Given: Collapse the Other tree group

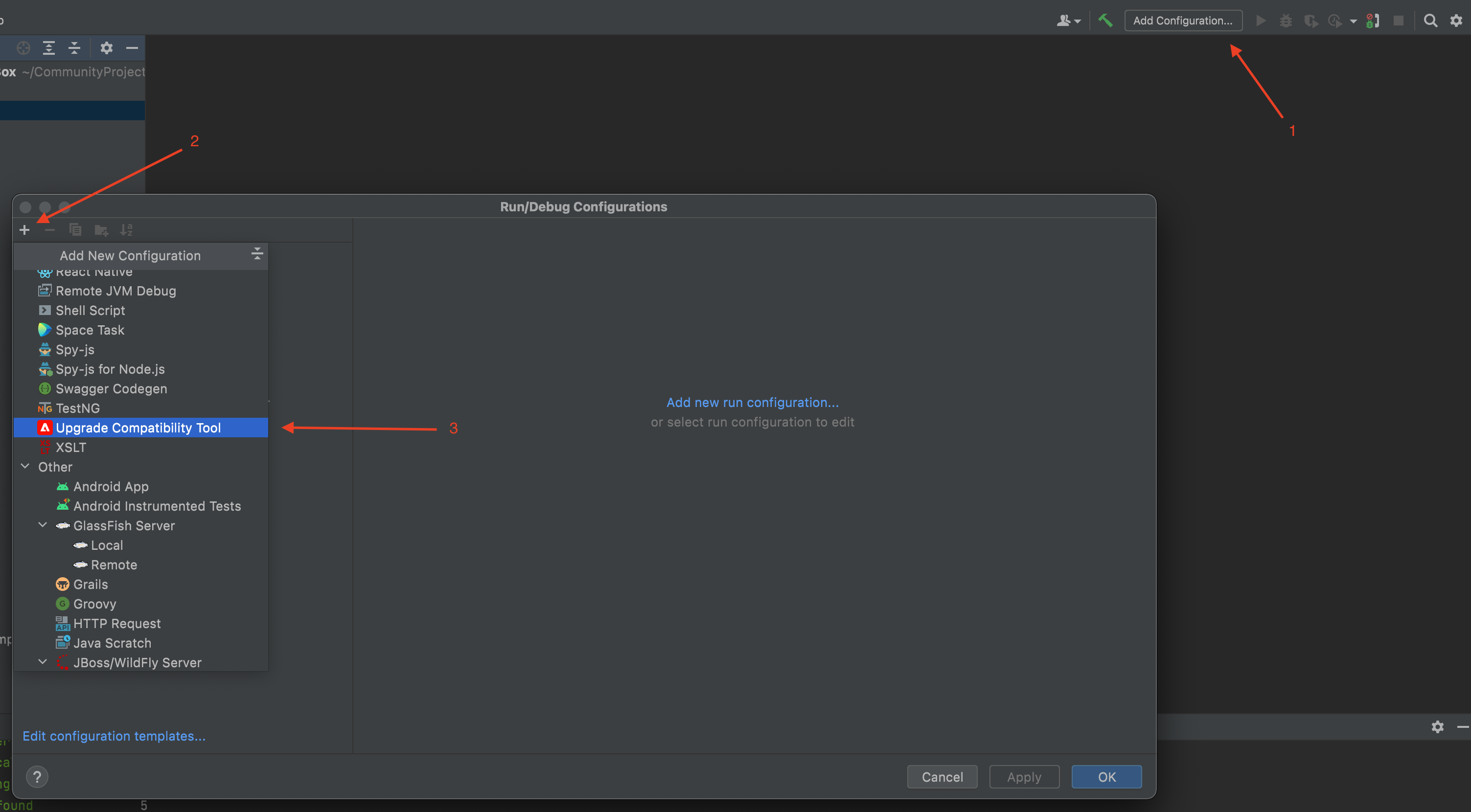Looking at the screenshot, I should (x=25, y=466).
